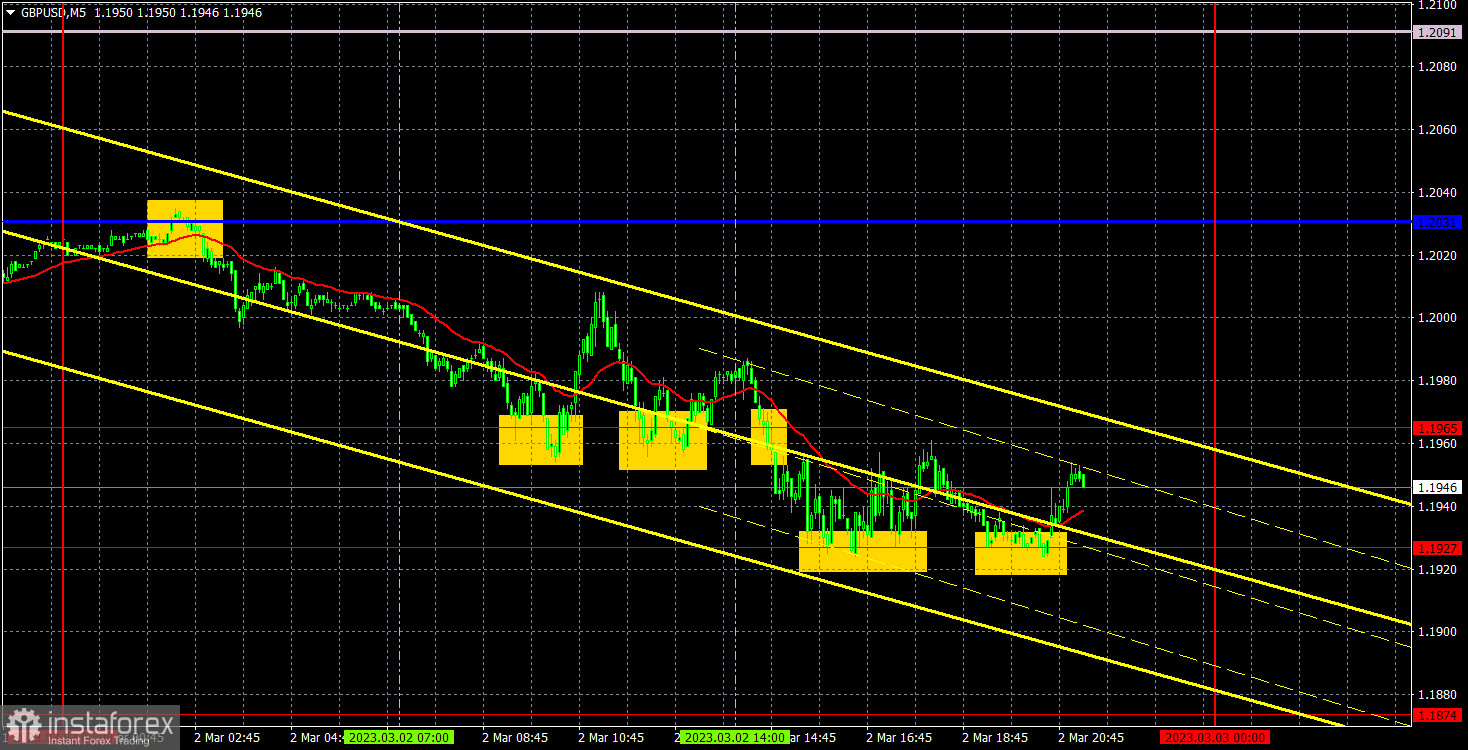
Task: Select the blue 1.2031 price level label
Action: pyautogui.click(x=1439, y=222)
